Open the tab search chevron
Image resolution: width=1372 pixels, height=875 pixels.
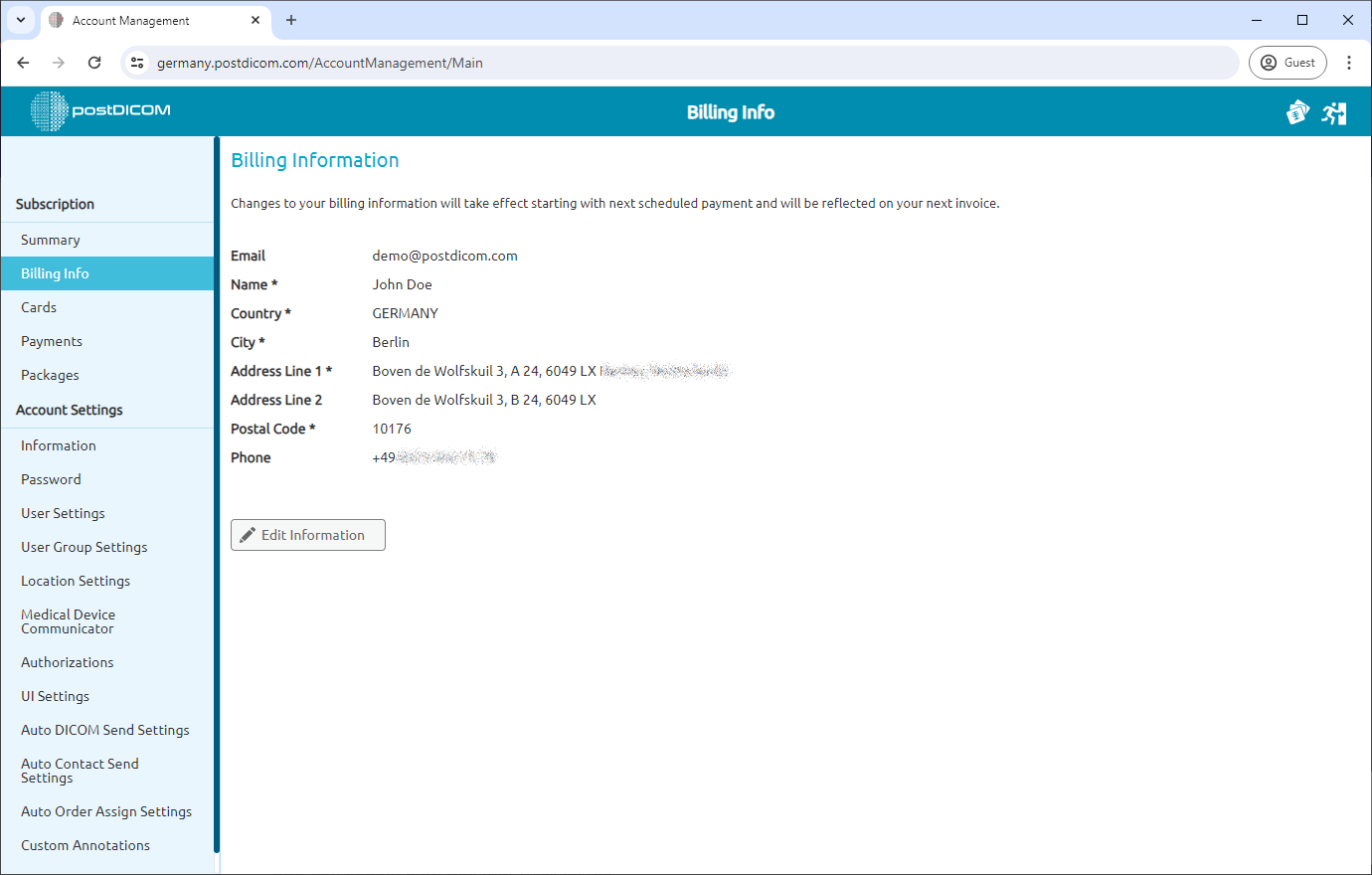tap(21, 20)
